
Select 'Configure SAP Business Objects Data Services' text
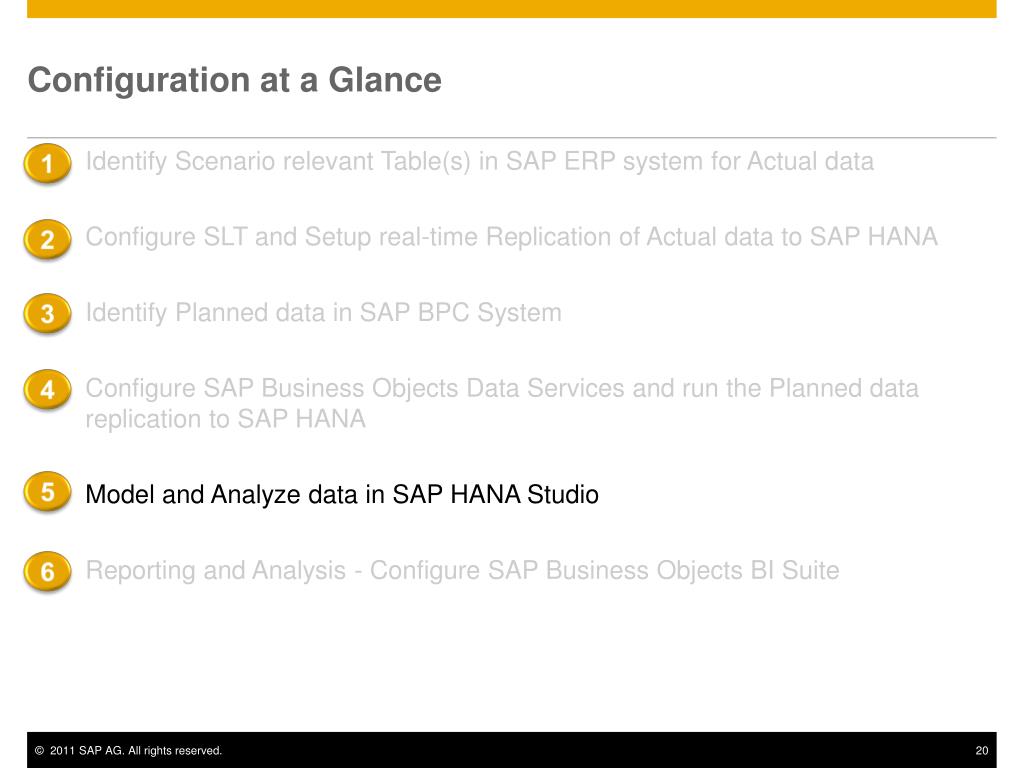click(x=355, y=389)
